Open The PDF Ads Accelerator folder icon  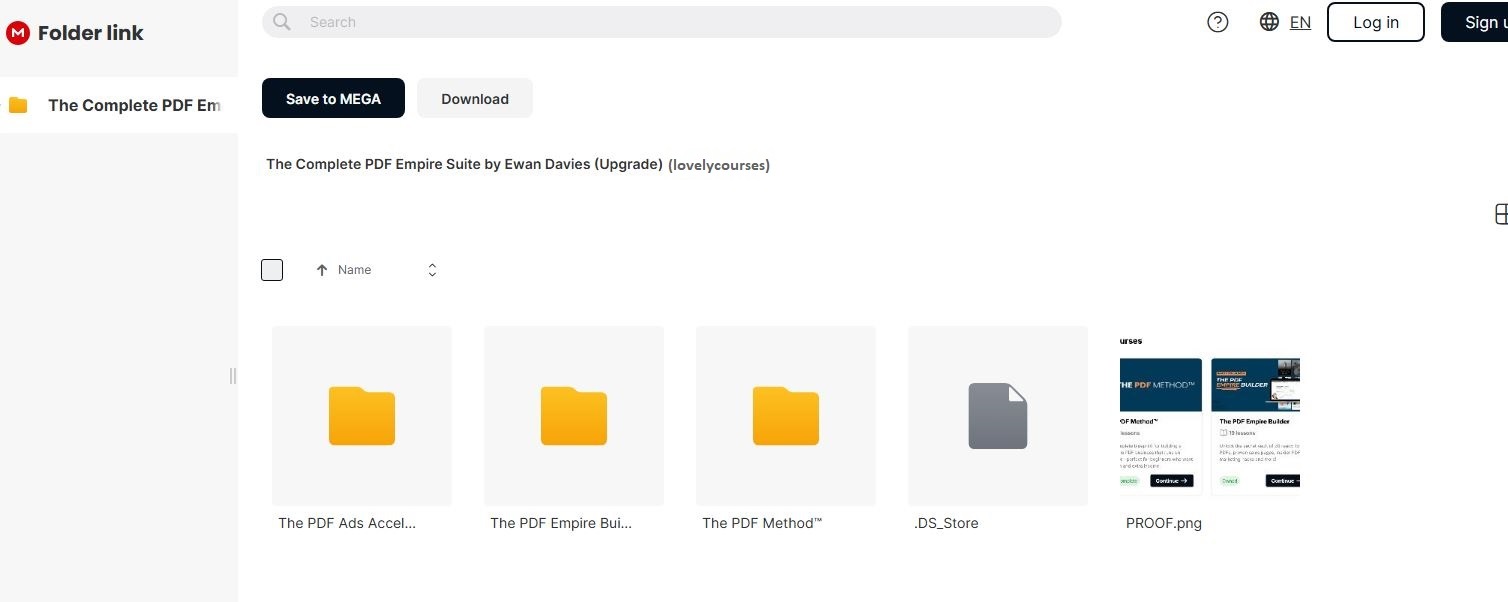(x=361, y=416)
